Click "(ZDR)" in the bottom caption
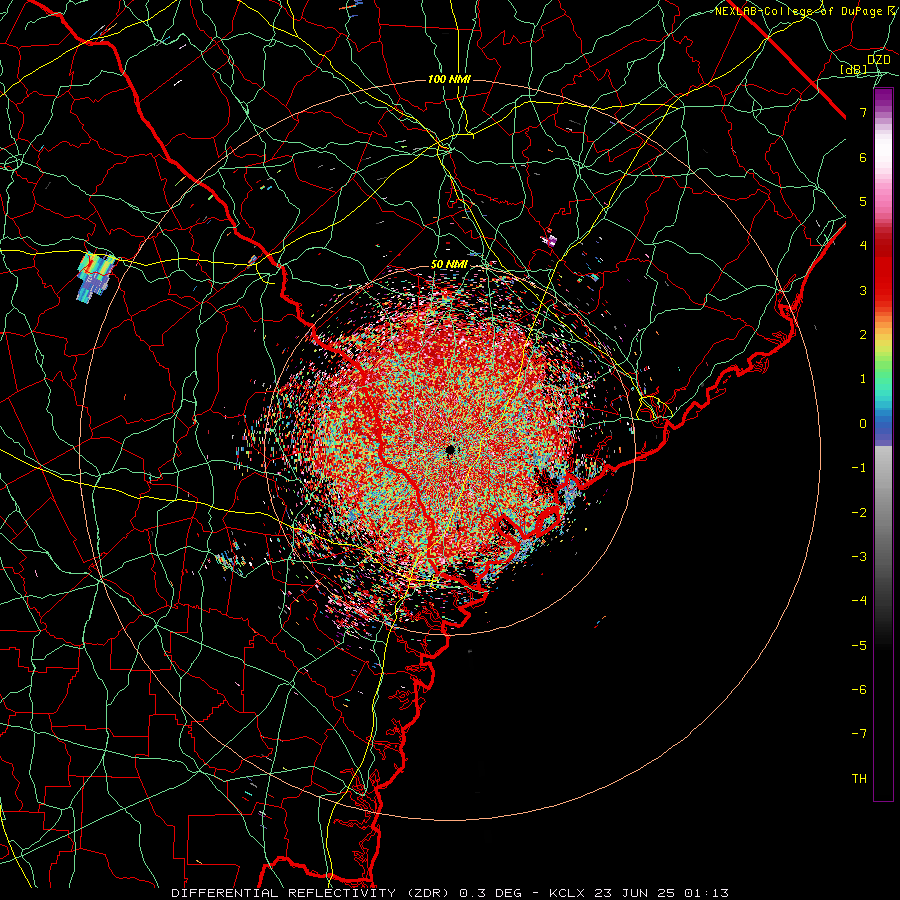This screenshot has height=900, width=900. pos(428,893)
